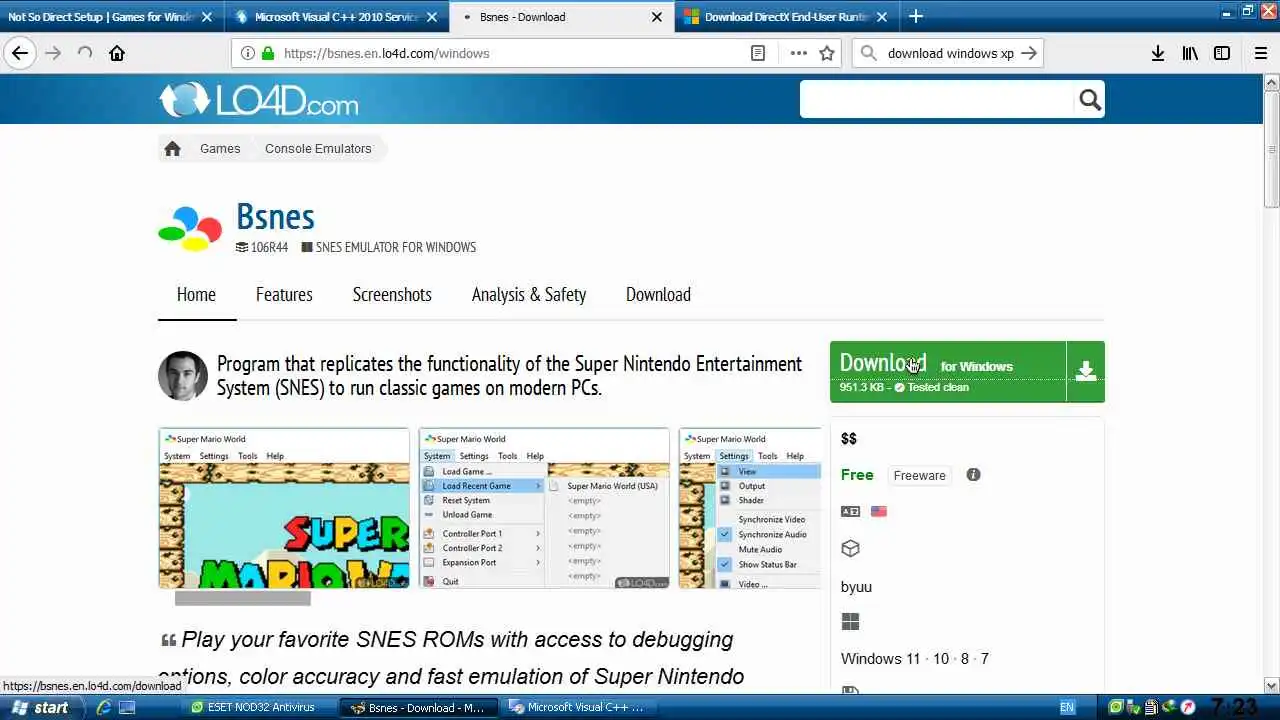
Task: Click the reviewer avatar photo
Action: click(x=183, y=376)
